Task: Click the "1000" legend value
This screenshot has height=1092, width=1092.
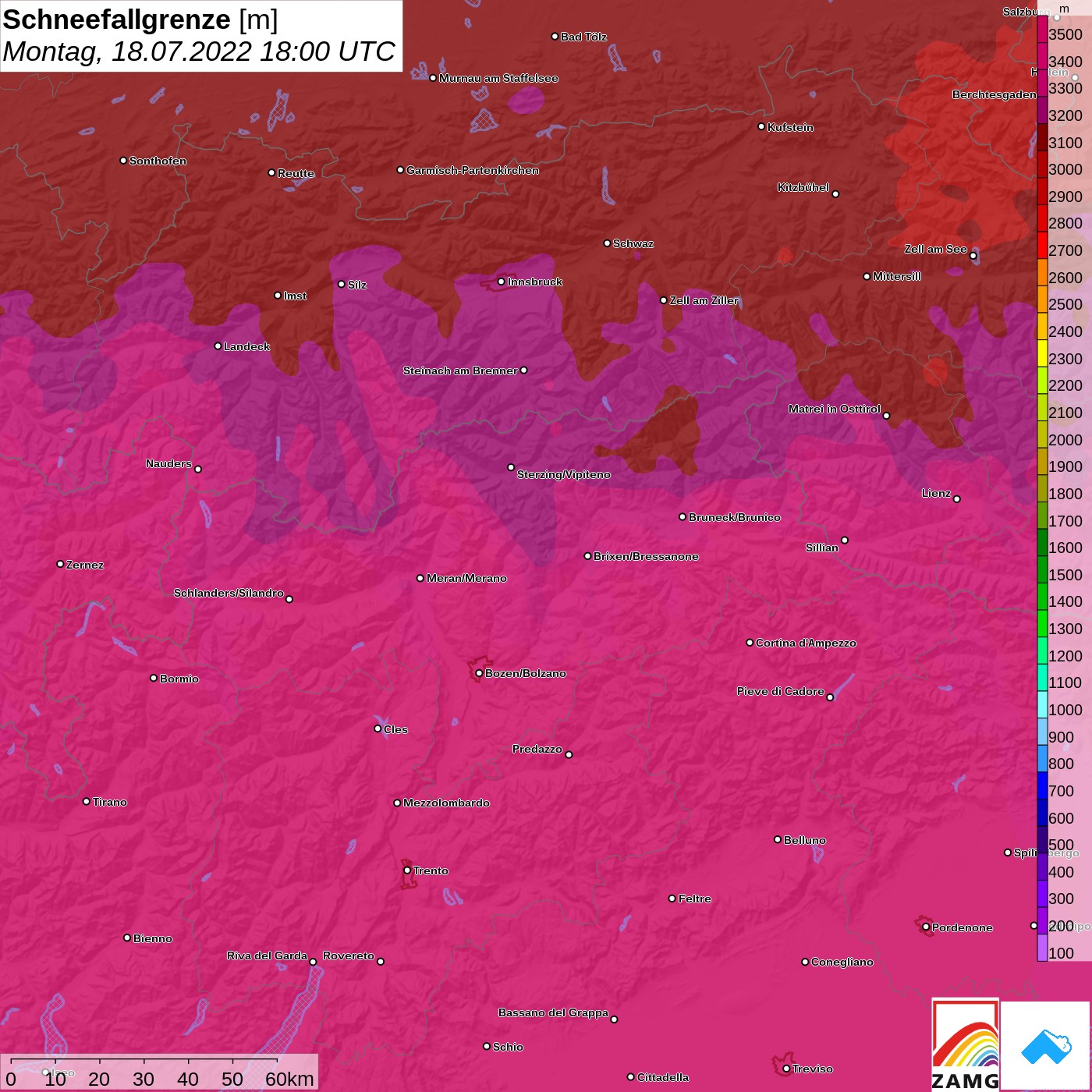Action: [x=1065, y=710]
